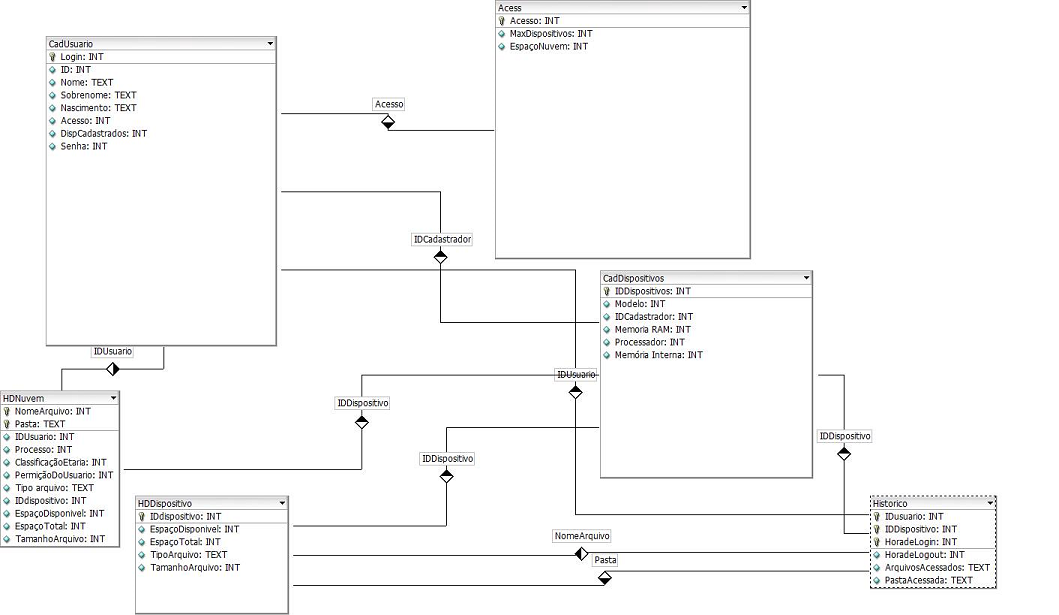Screen dimensions: 1059x615
Task: Toggle the CadDispositivos table header arrow
Action: (x=806, y=278)
